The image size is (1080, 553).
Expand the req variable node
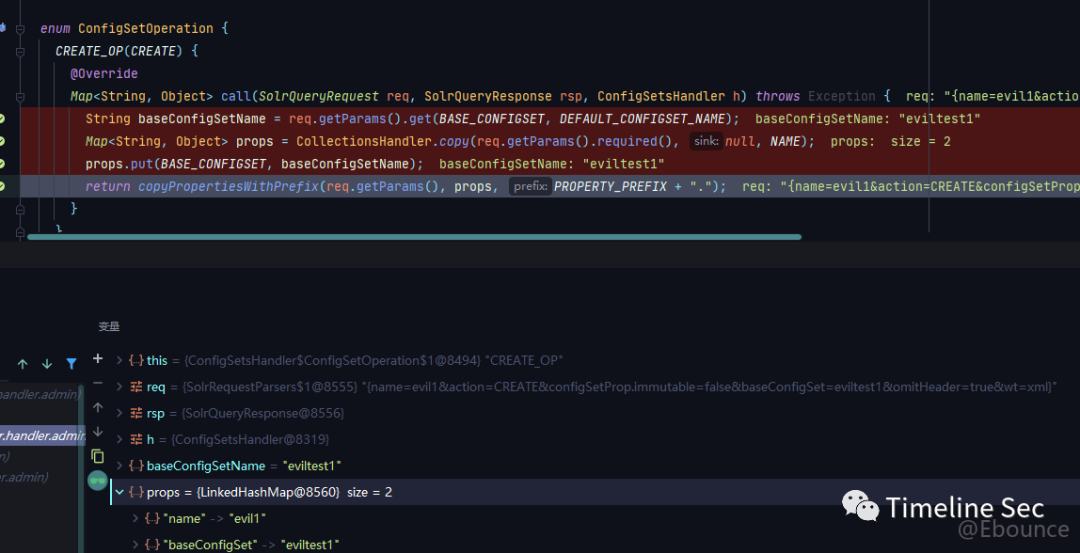click(120, 387)
